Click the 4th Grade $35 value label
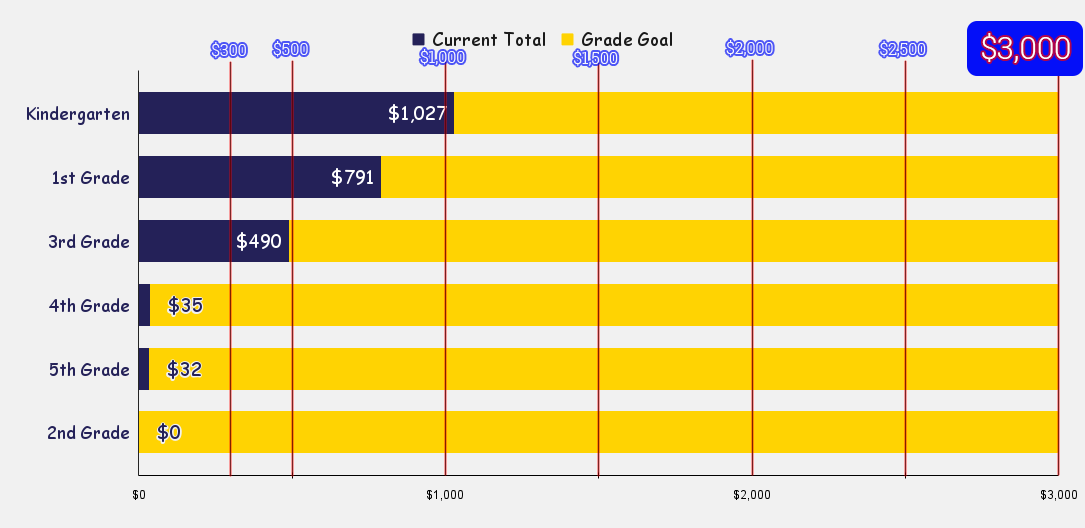This screenshot has height=528, width=1085. (x=185, y=305)
